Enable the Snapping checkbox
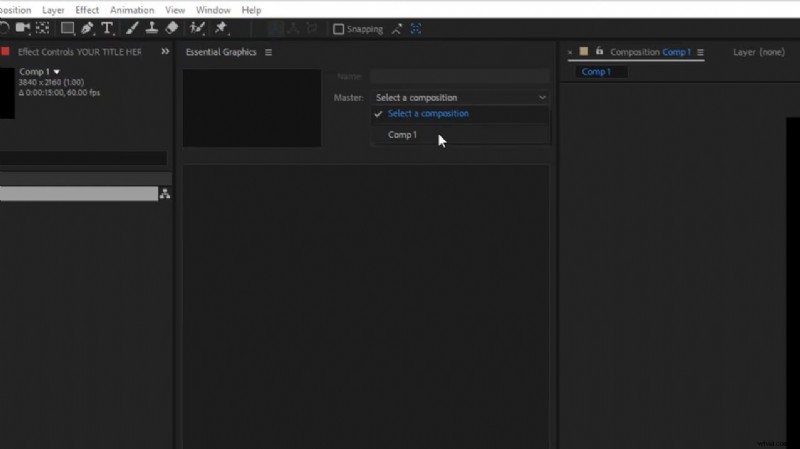Viewport: 800px width, 449px height. [x=338, y=29]
